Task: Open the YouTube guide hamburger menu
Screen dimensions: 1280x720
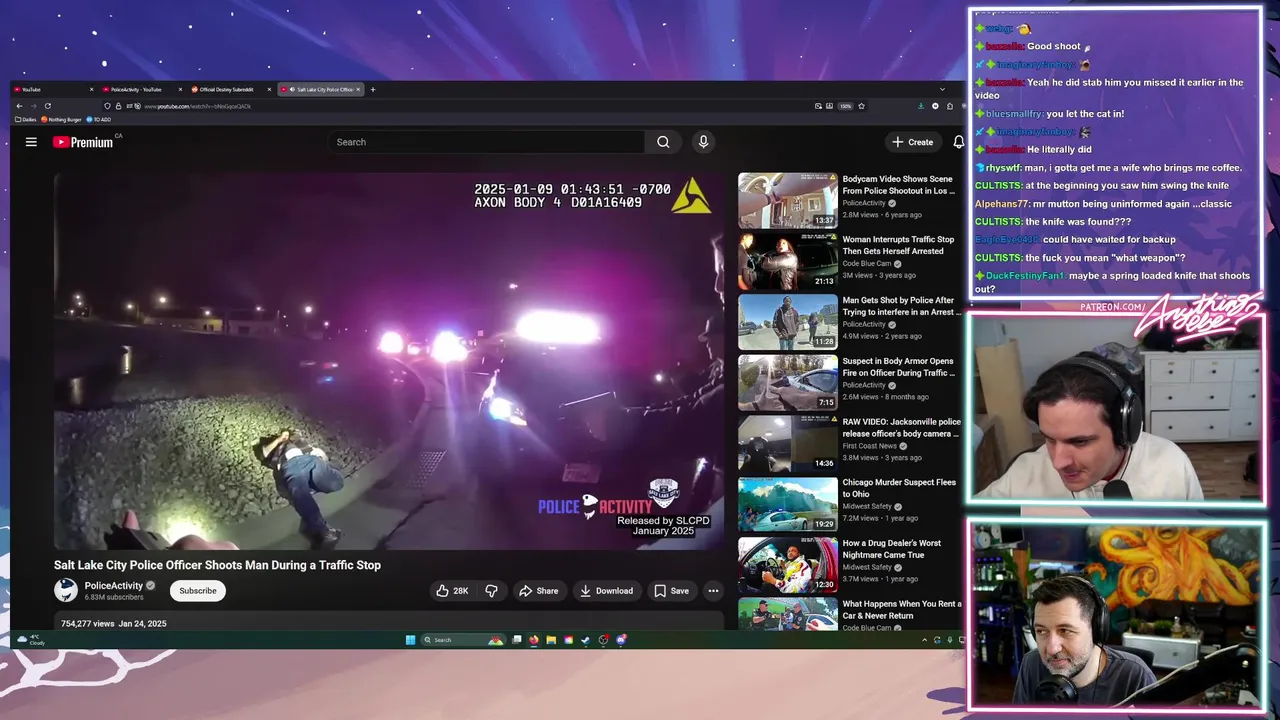Action: (31, 142)
